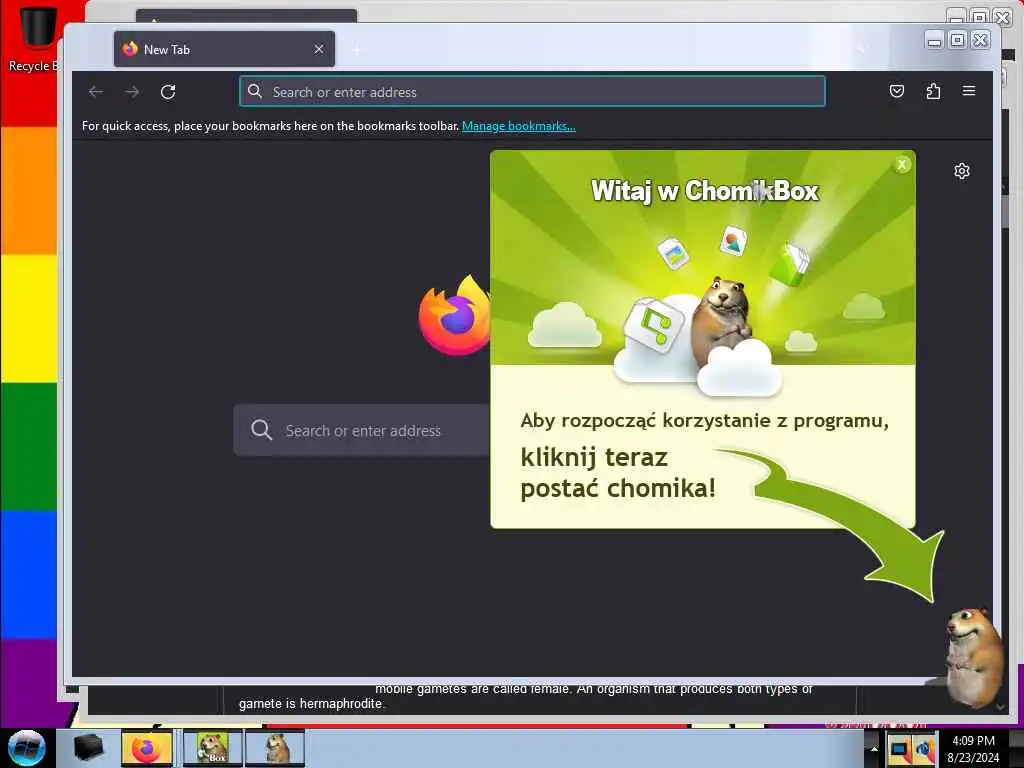Click the 'Witaj w ChomikBox' heading
This screenshot has width=1024, height=768.
click(705, 191)
